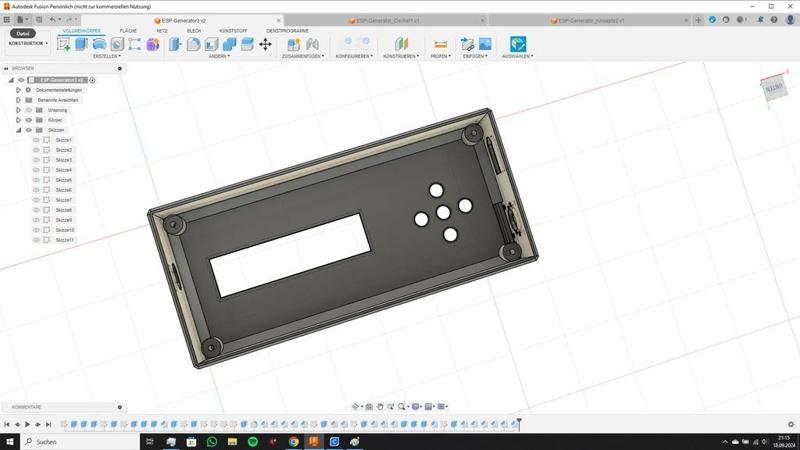Image resolution: width=800 pixels, height=450 pixels.
Task: Click the ViewCube in the corner
Action: [x=774, y=88]
